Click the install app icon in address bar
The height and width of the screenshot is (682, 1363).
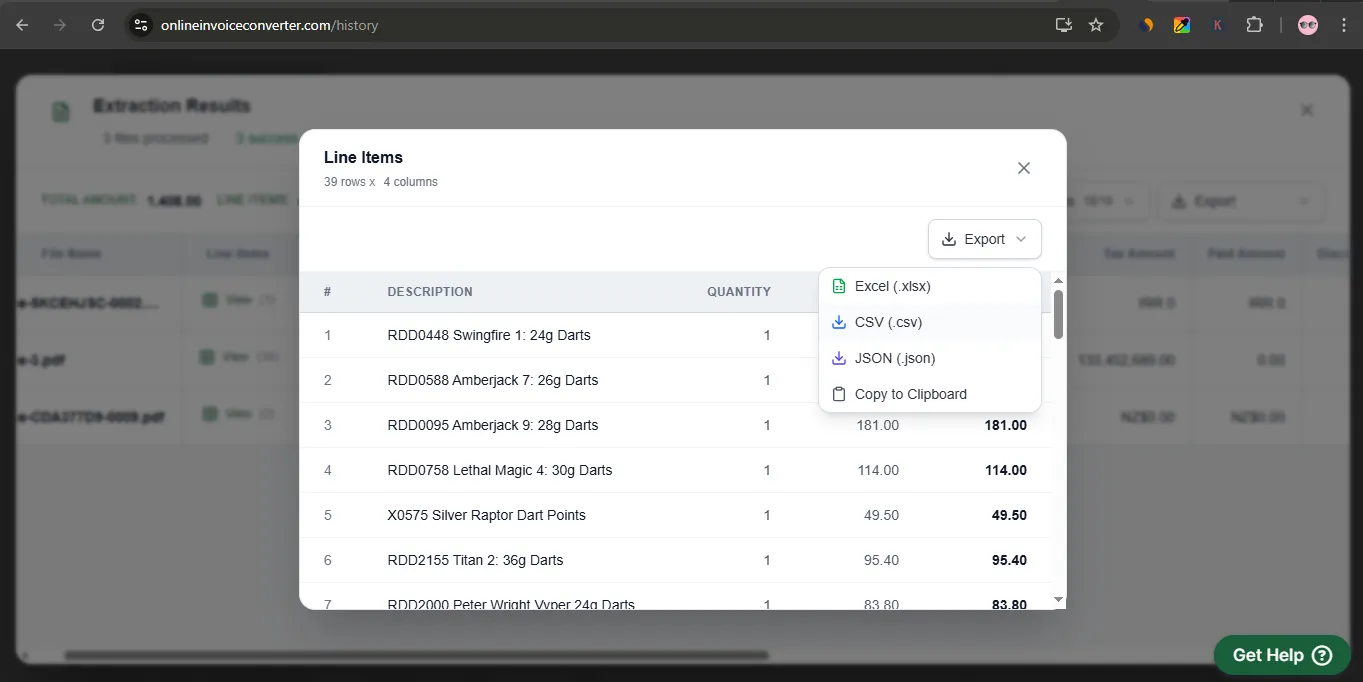pos(1064,25)
